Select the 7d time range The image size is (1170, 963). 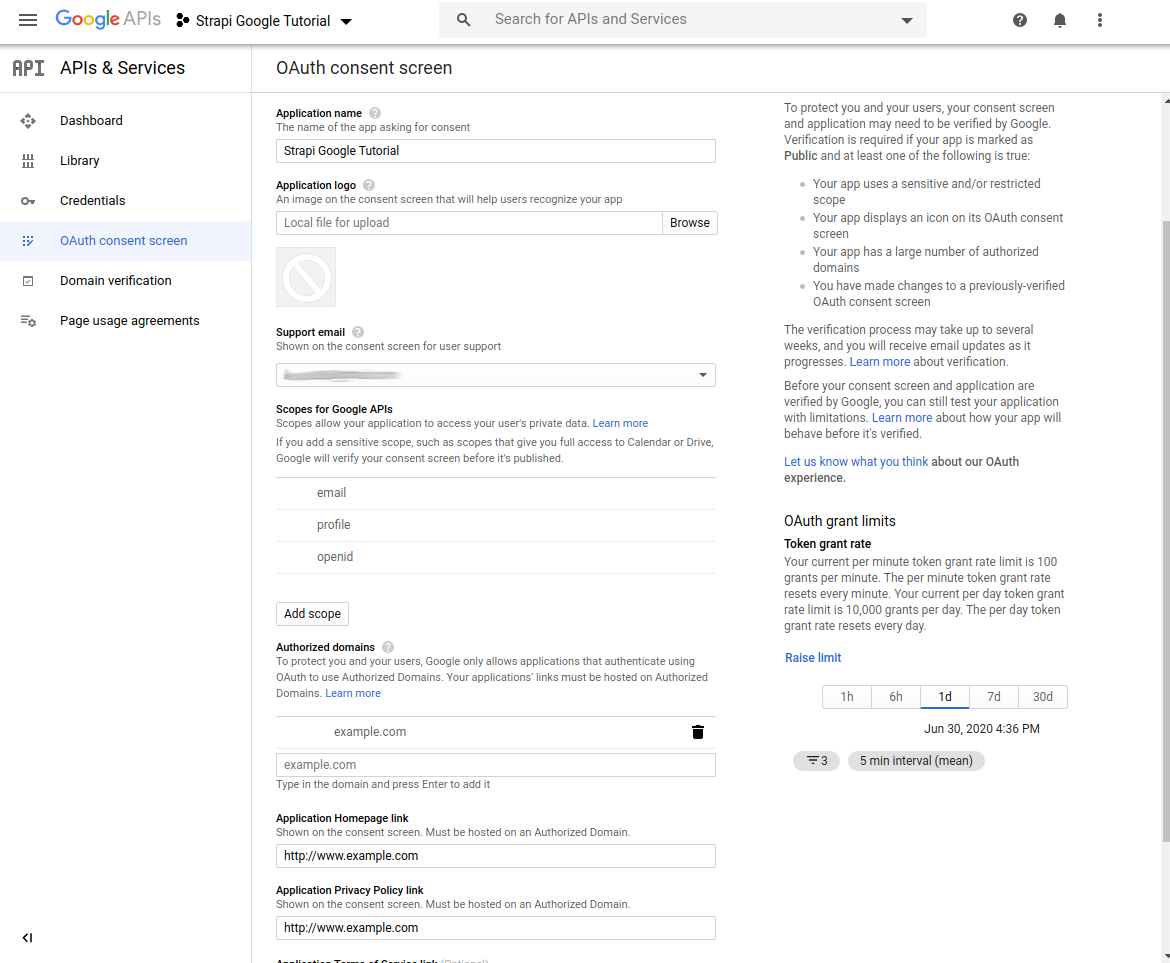[993, 697]
